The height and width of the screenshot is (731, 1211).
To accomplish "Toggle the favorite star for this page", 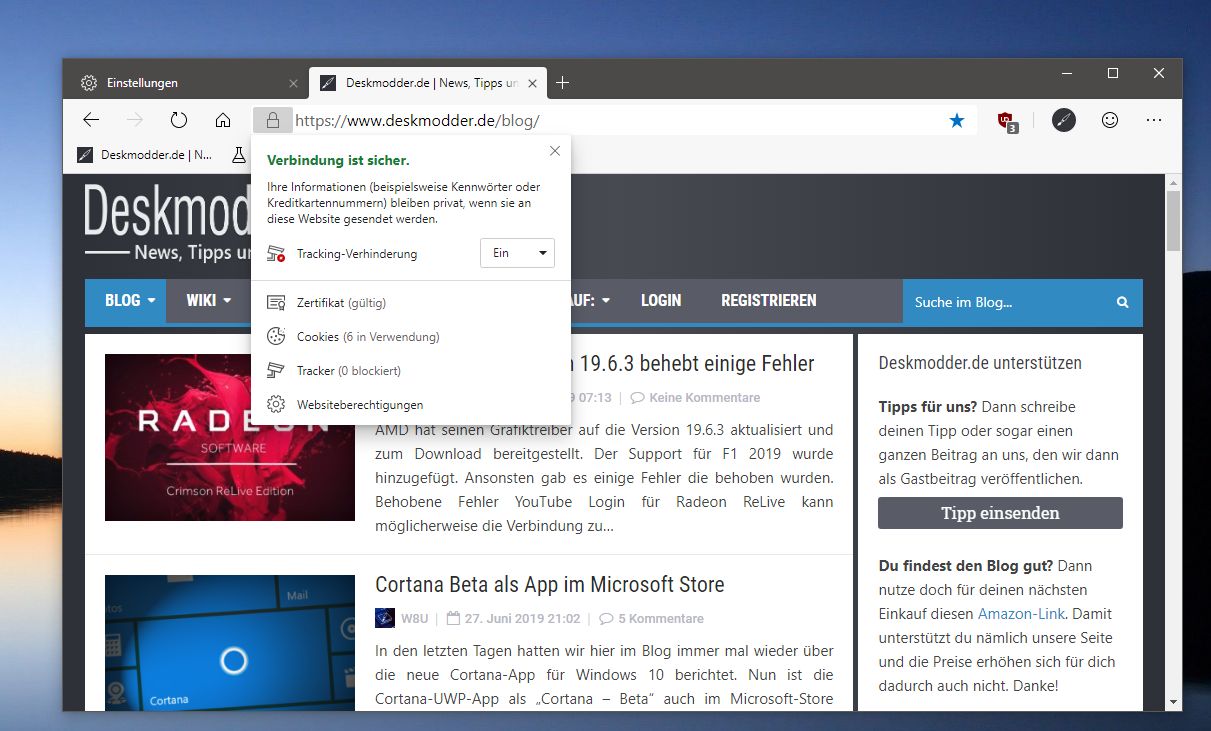I will pos(957,120).
